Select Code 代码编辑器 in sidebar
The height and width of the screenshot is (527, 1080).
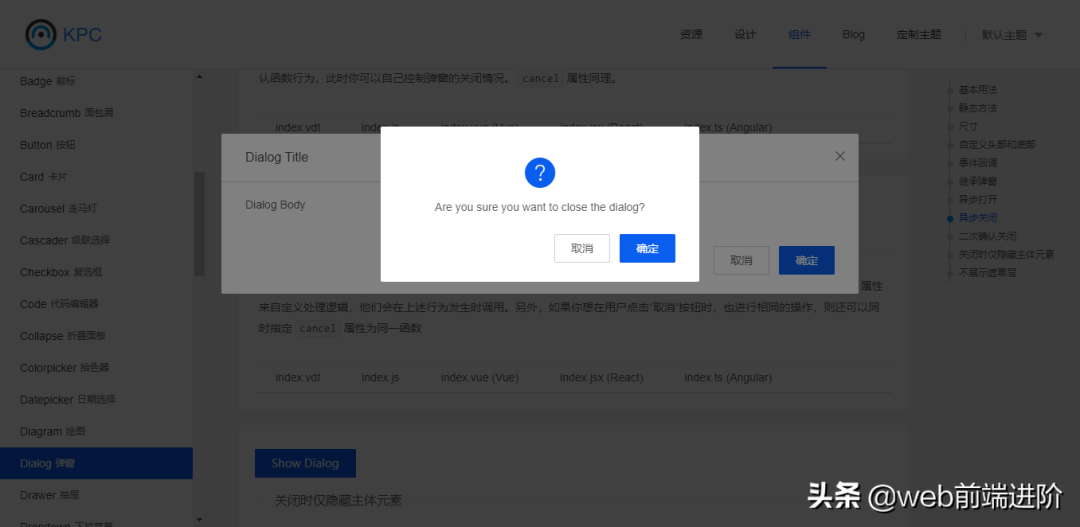[96, 304]
